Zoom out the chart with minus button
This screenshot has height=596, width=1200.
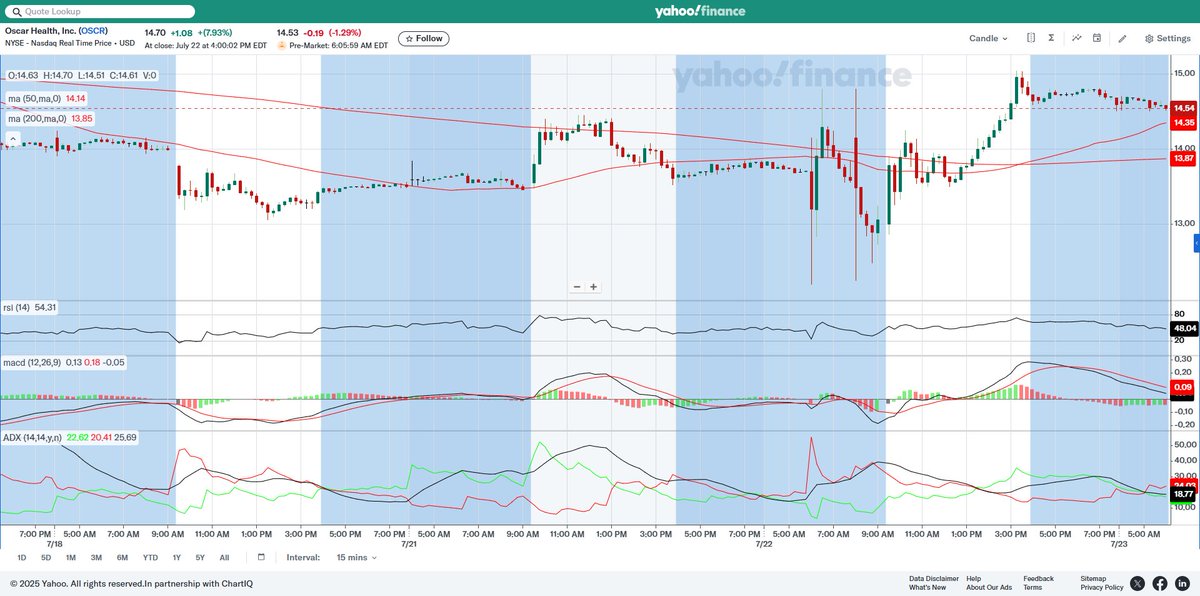coord(577,287)
